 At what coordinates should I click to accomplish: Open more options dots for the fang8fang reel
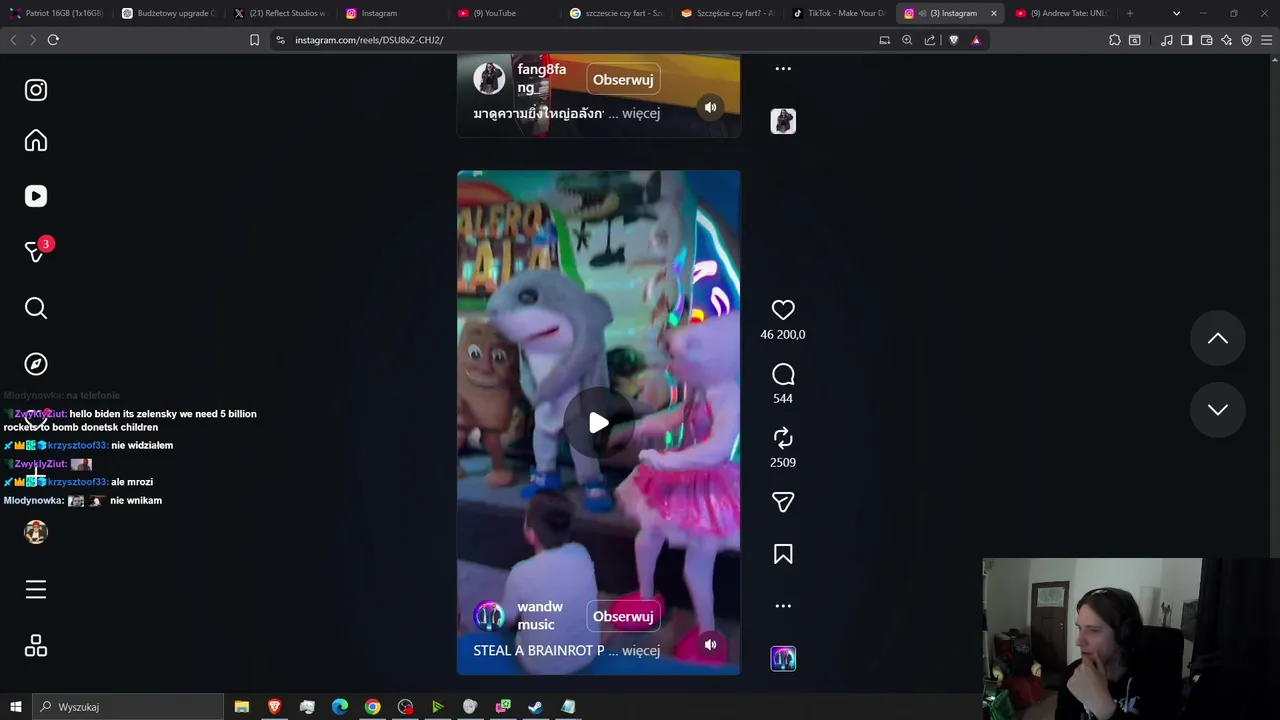click(783, 69)
